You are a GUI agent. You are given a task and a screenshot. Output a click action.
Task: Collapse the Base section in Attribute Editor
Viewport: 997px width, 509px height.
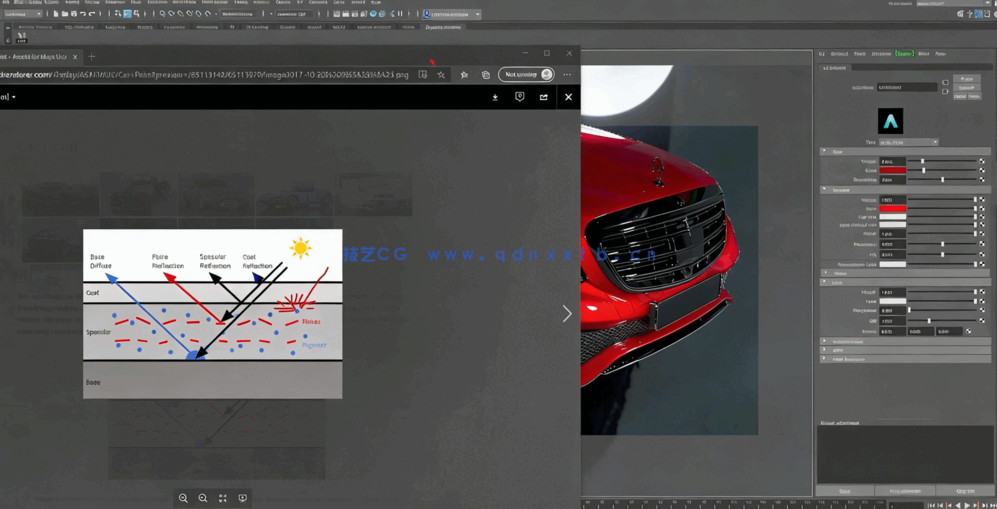tap(825, 152)
